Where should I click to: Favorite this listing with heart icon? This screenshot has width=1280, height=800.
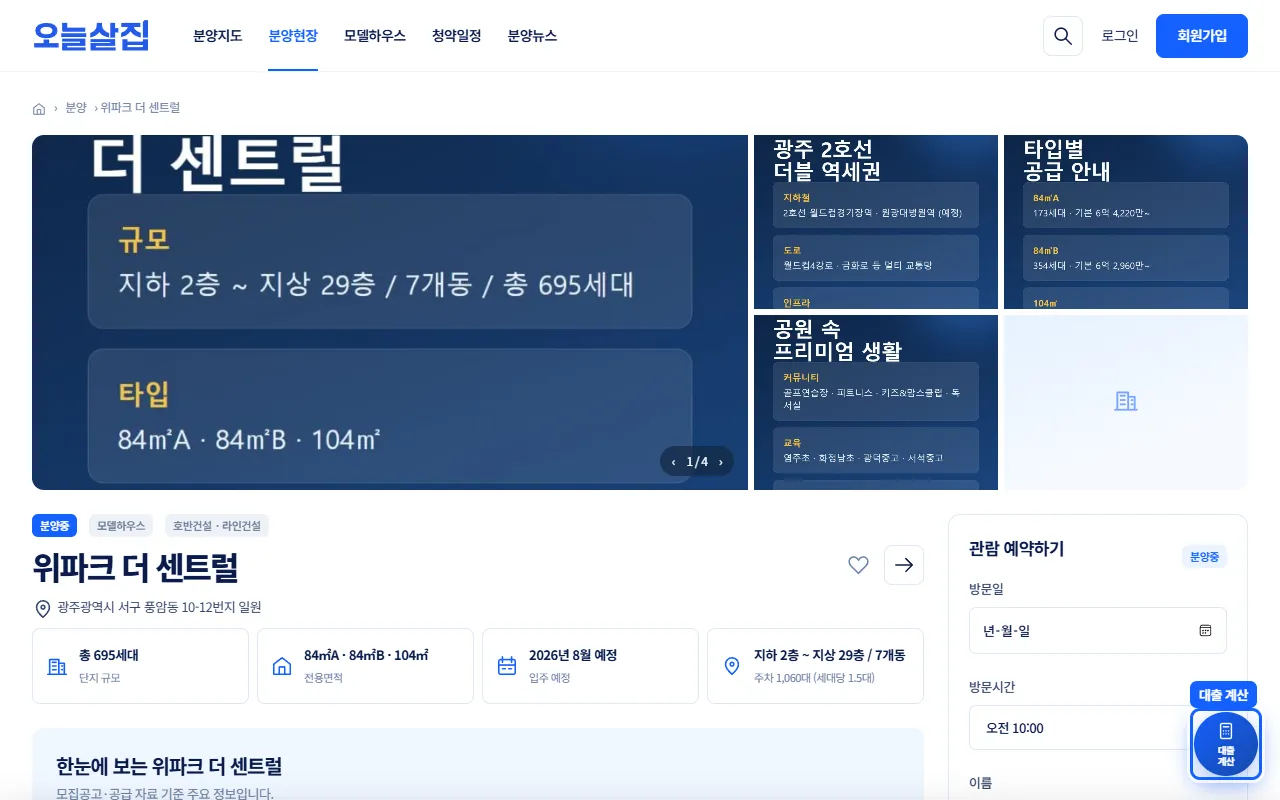(x=858, y=565)
